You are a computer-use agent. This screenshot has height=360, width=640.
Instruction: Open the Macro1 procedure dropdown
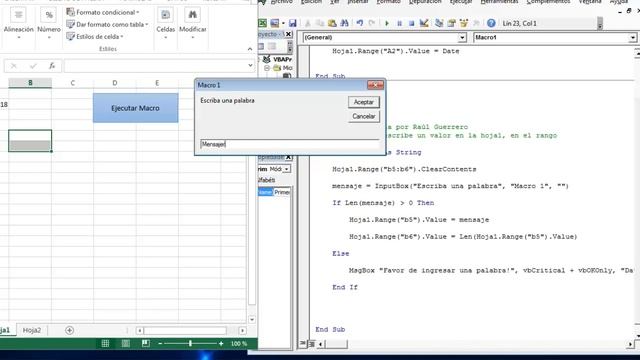click(632, 38)
